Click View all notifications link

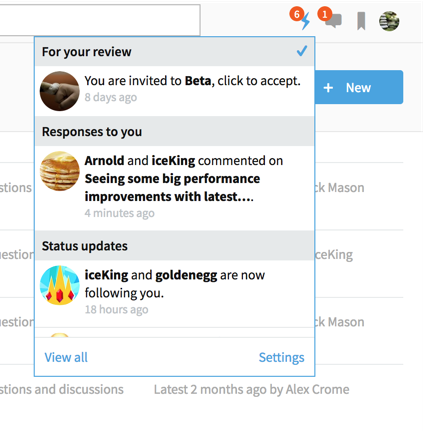pyautogui.click(x=66, y=357)
